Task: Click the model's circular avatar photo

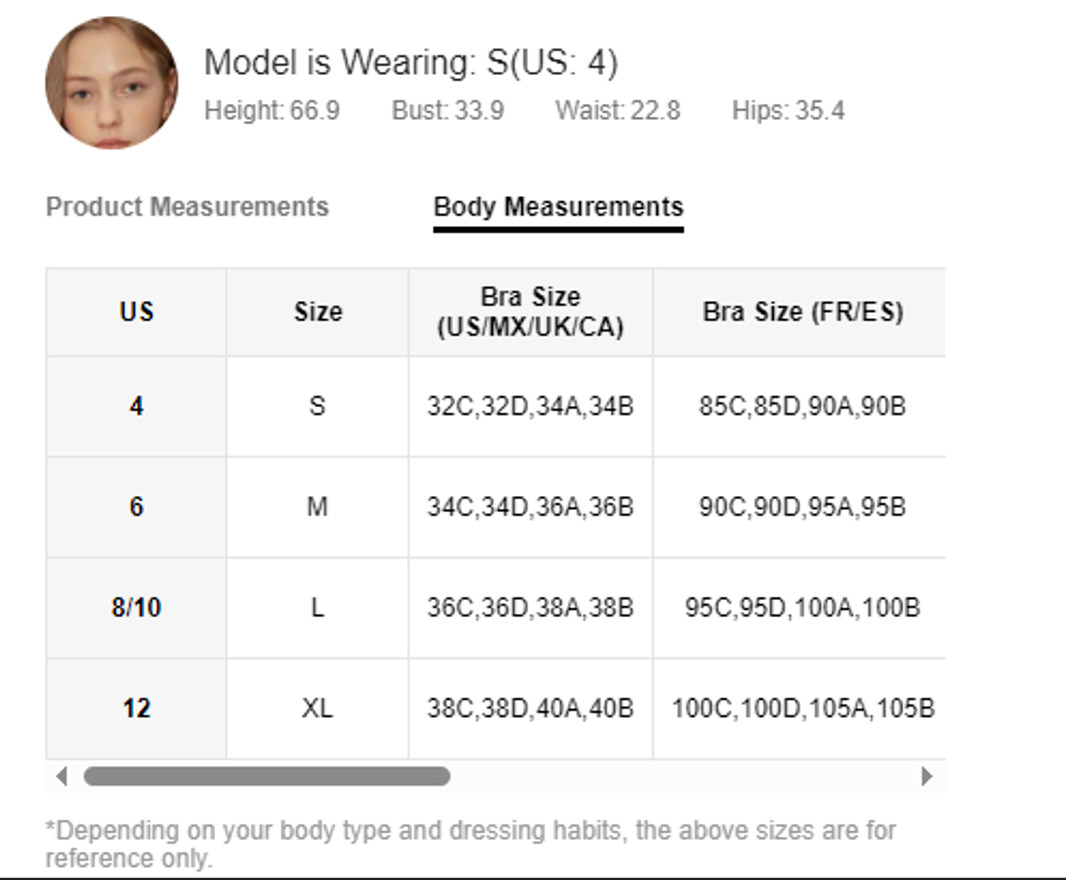Action: (111, 83)
